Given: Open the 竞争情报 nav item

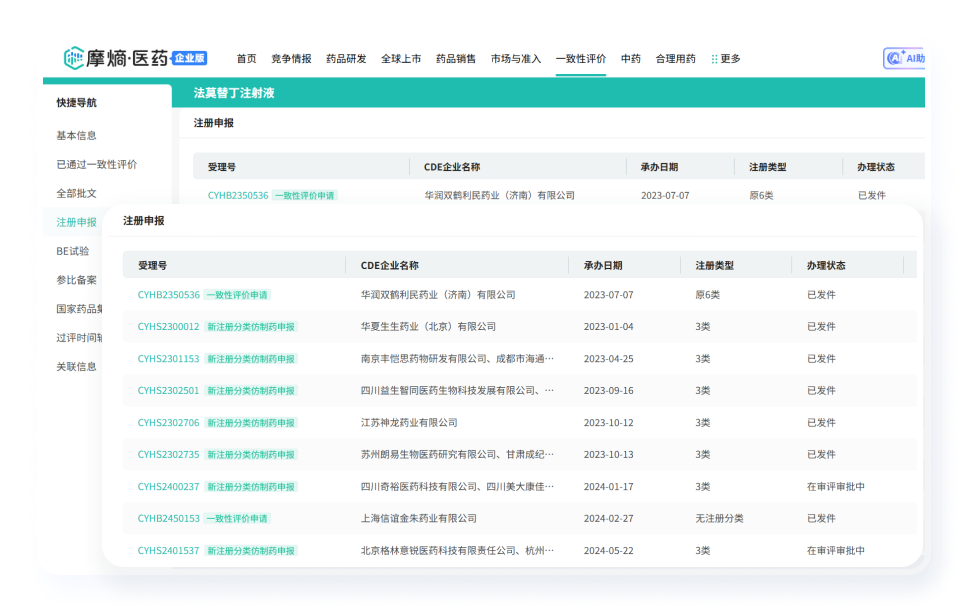Looking at the screenshot, I should click(291, 59).
